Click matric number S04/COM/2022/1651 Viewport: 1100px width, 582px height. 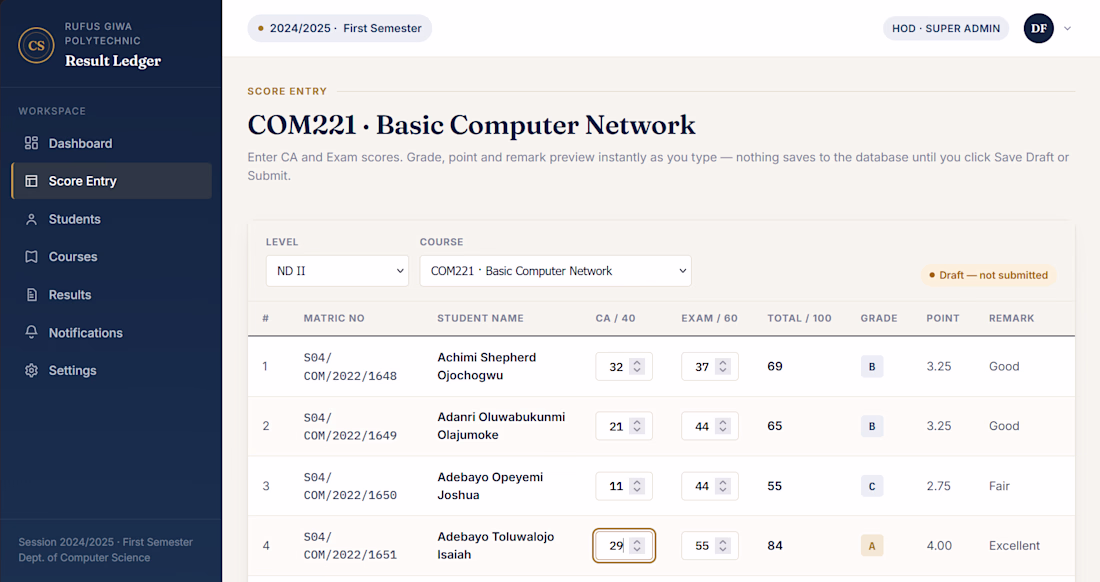350,546
